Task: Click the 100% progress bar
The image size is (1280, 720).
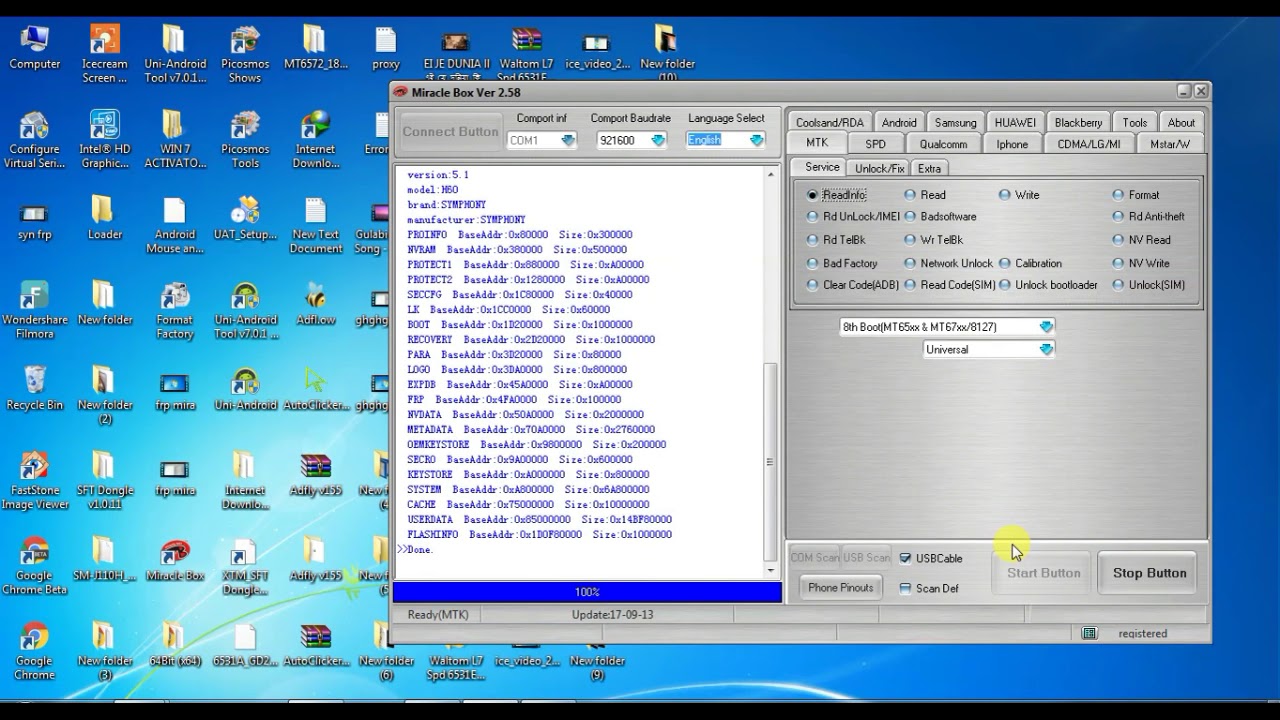Action: tap(587, 592)
